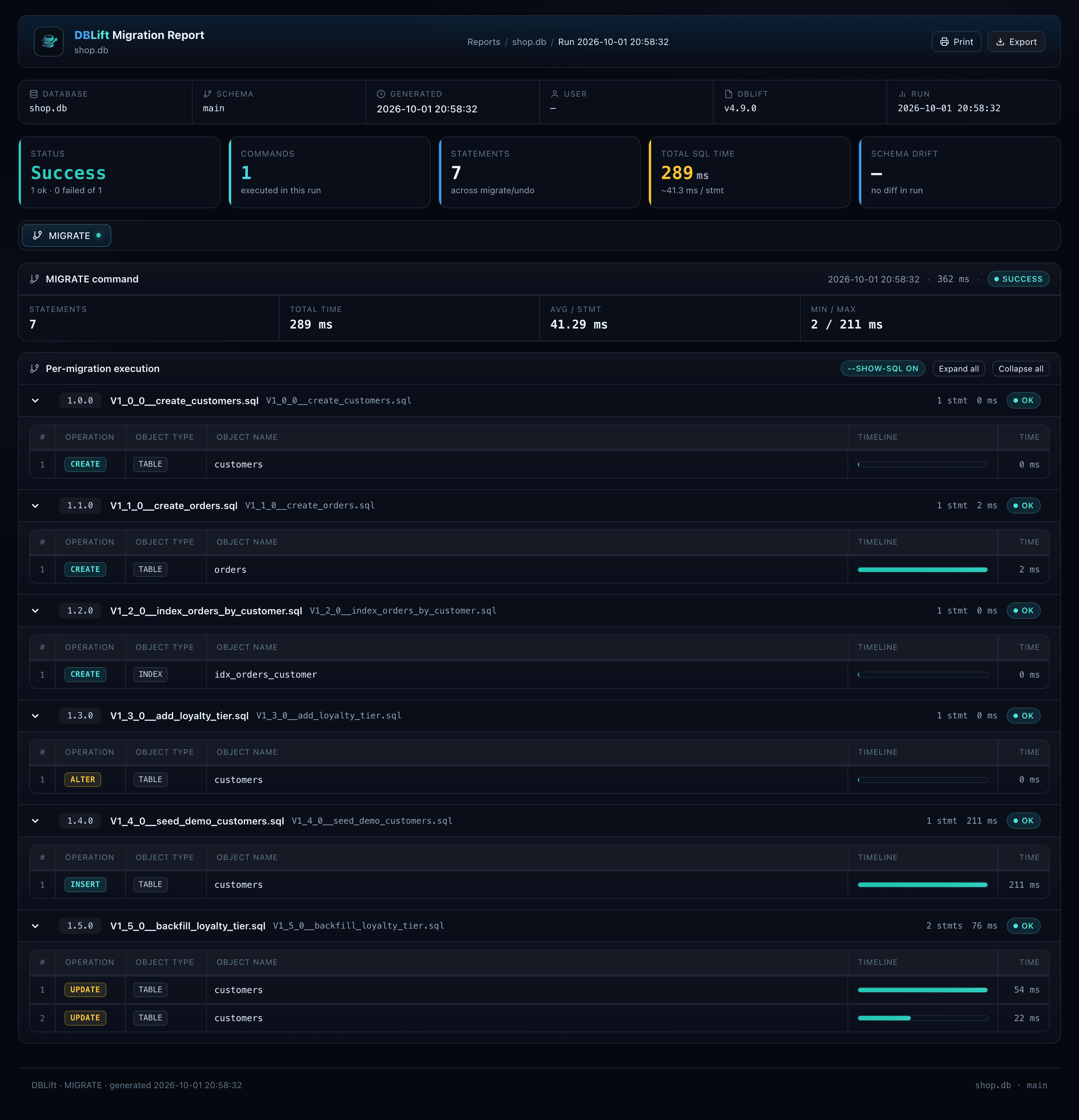Click the Success status card value
This screenshot has height=1120, width=1079.
(68, 173)
